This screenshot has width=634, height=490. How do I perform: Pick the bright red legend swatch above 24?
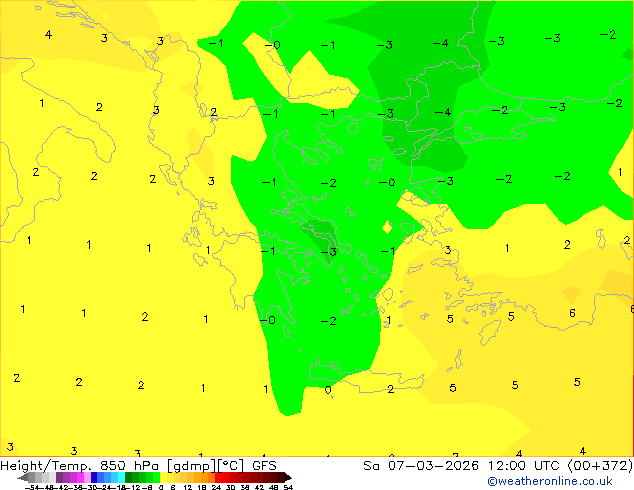(x=218, y=477)
